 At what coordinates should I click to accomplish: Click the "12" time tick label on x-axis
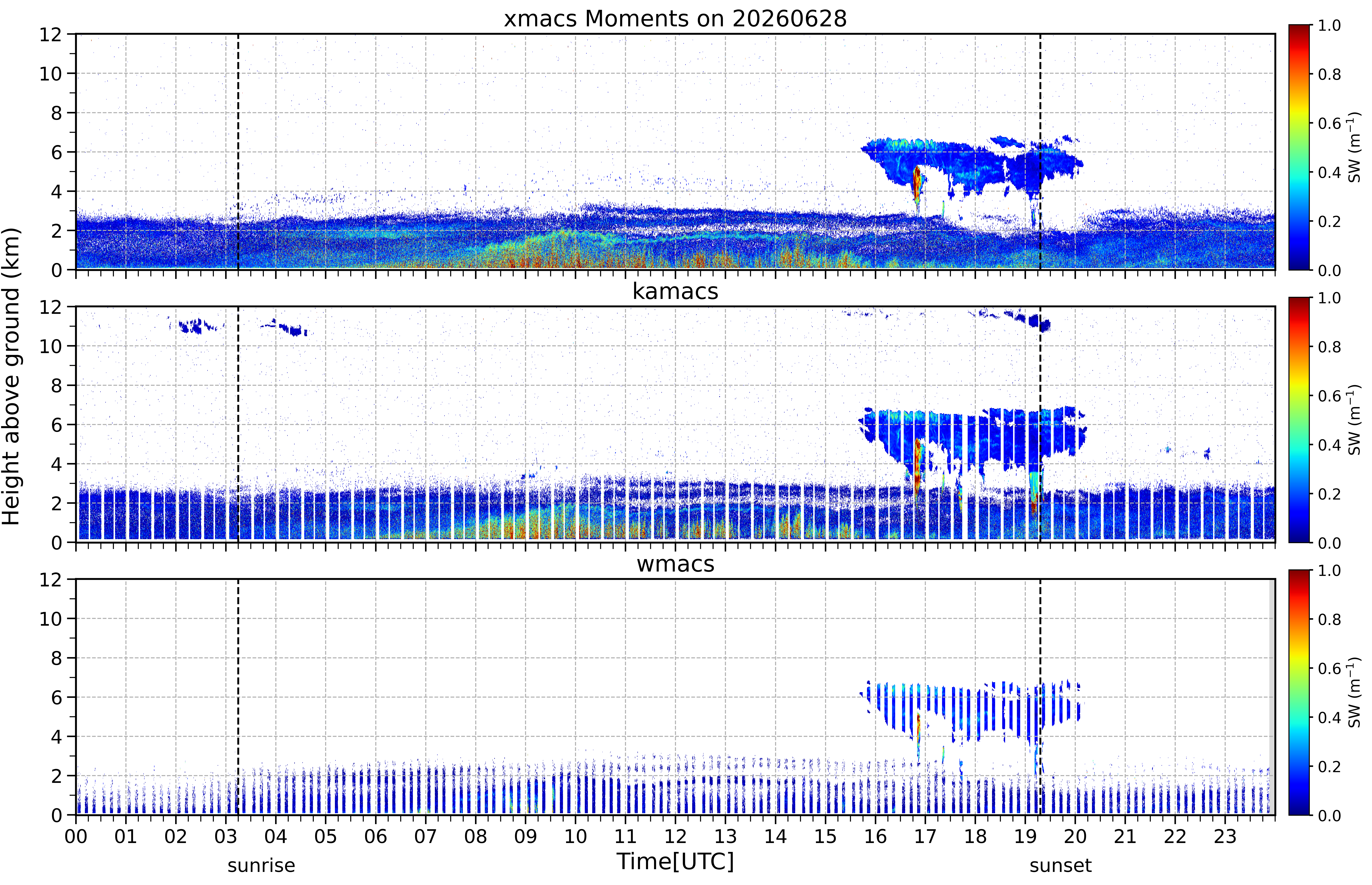(676, 837)
